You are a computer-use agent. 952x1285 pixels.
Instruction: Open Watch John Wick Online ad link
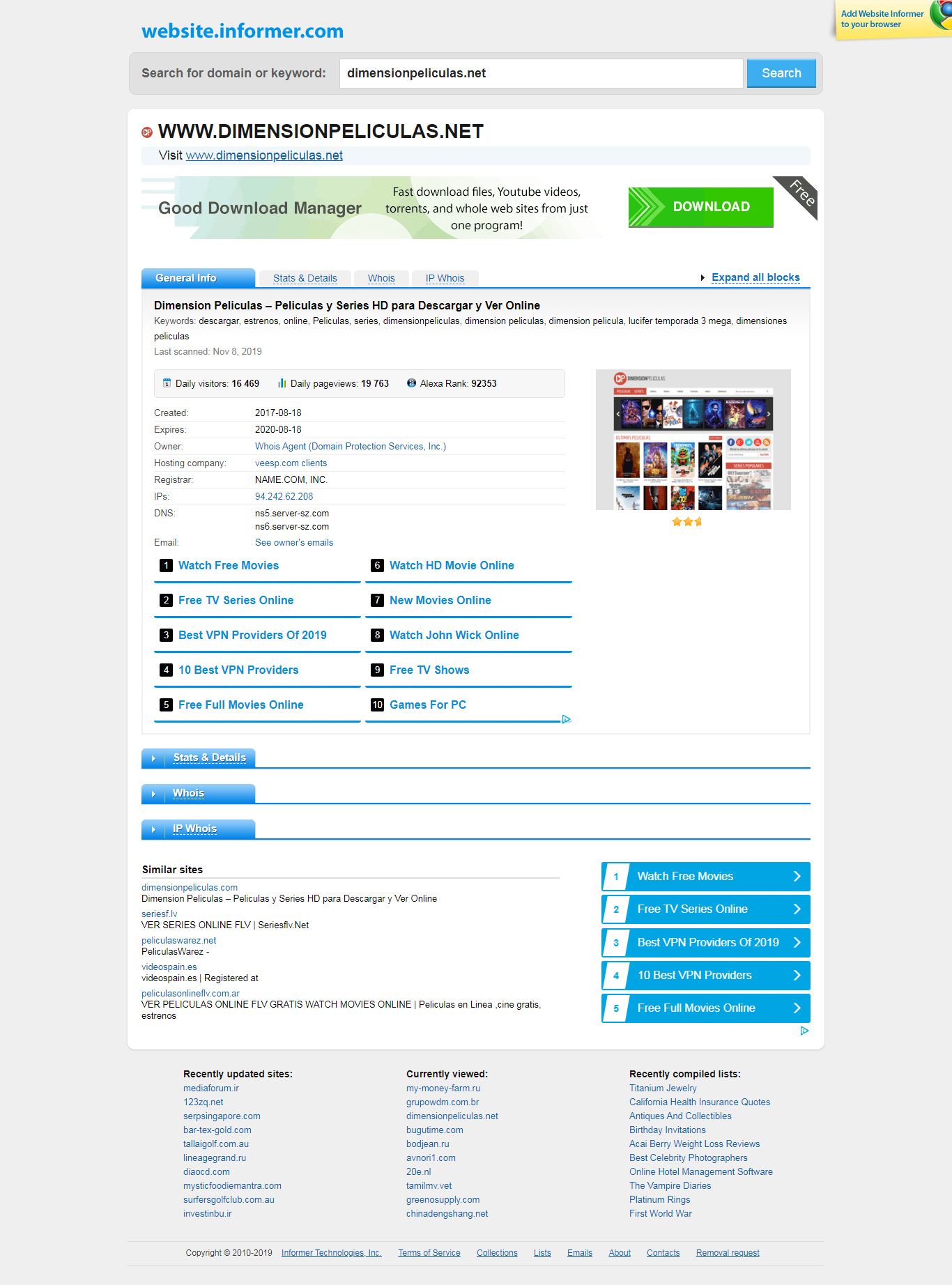[x=454, y=635]
